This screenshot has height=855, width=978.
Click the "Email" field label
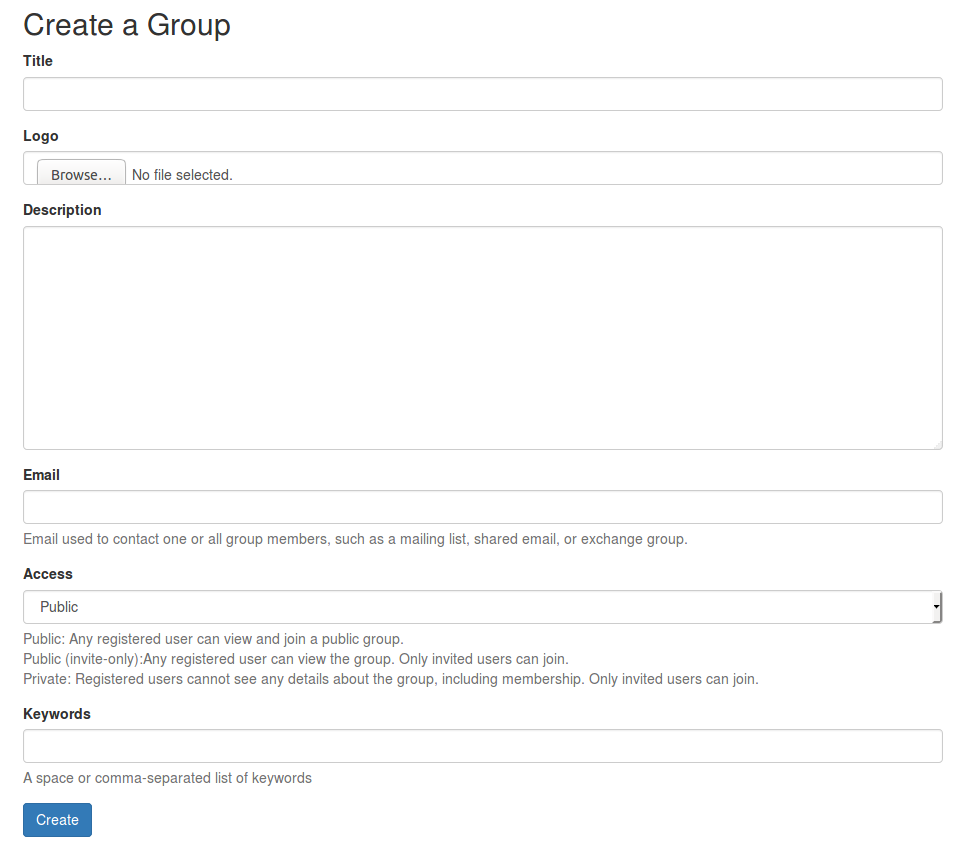click(x=41, y=475)
